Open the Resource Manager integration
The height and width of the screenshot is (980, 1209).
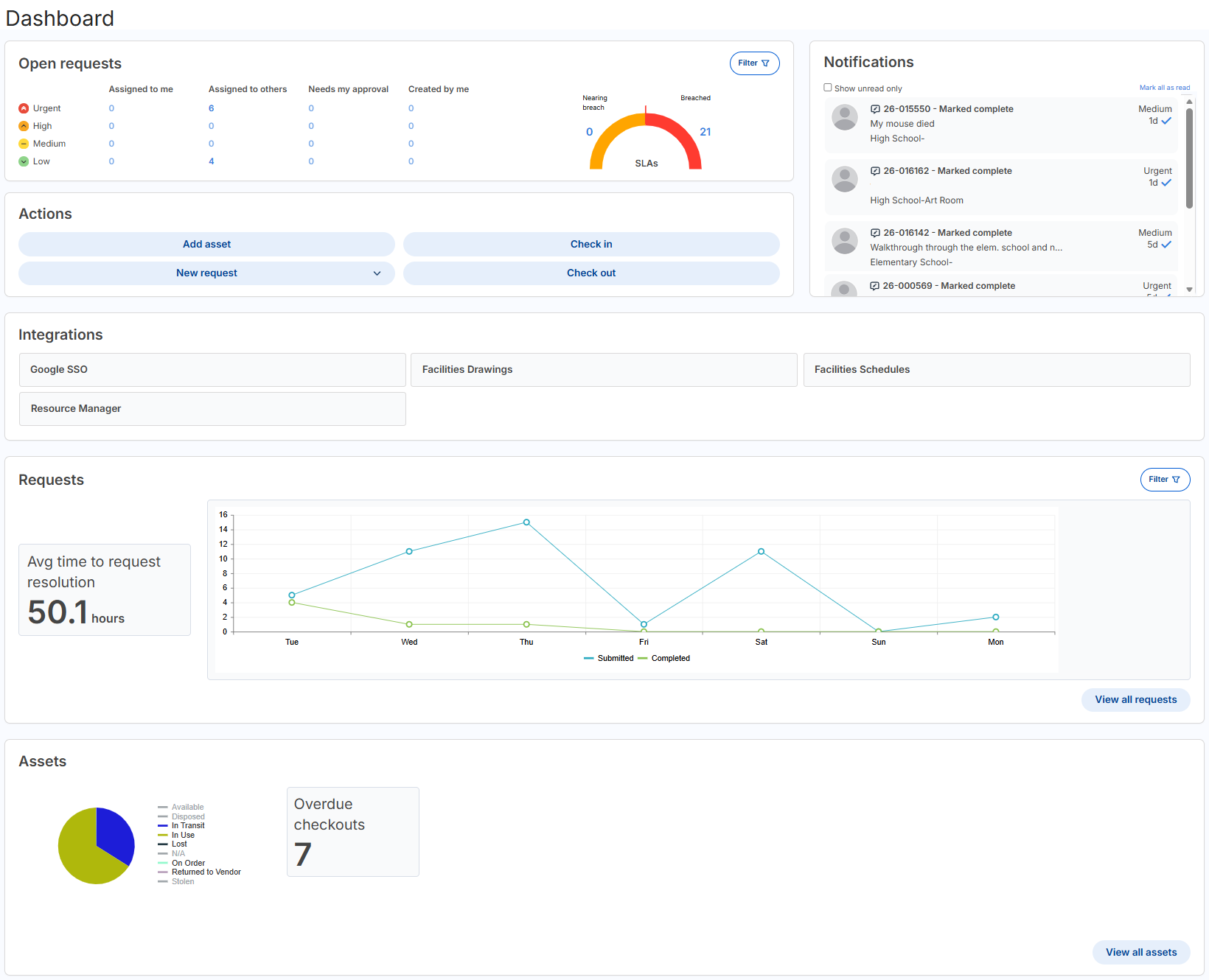pyautogui.click(x=212, y=409)
